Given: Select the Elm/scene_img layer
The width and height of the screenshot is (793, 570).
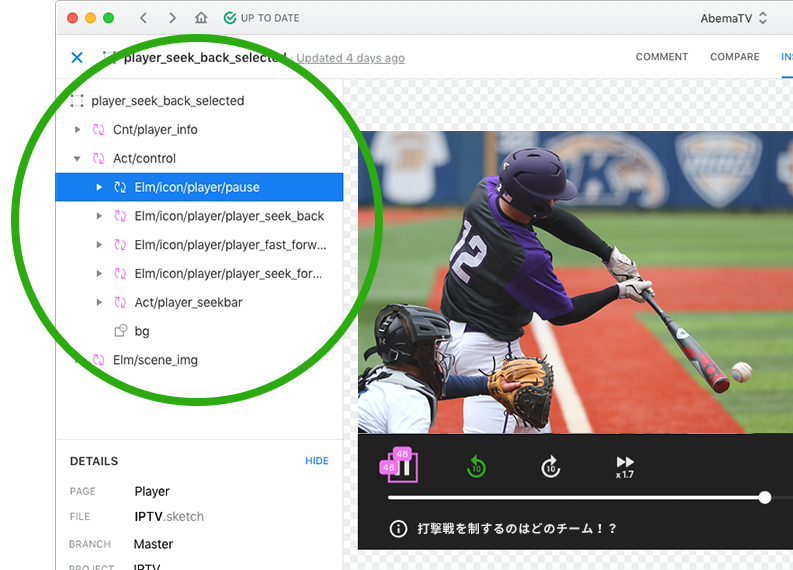Looking at the screenshot, I should click(155, 360).
